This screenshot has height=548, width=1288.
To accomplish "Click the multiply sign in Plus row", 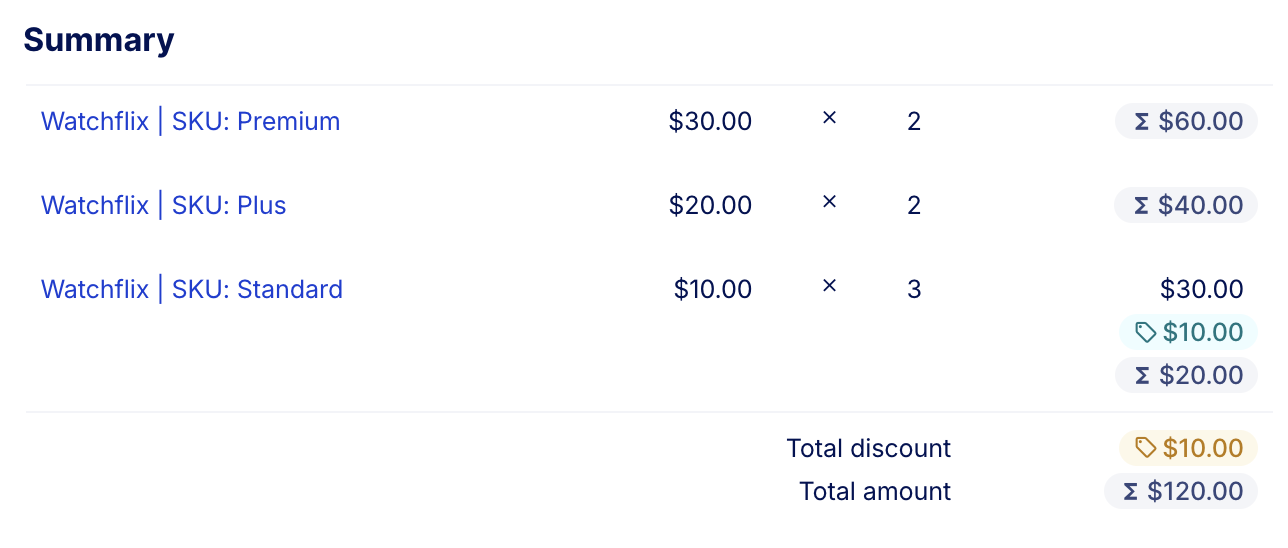I will [x=829, y=202].
